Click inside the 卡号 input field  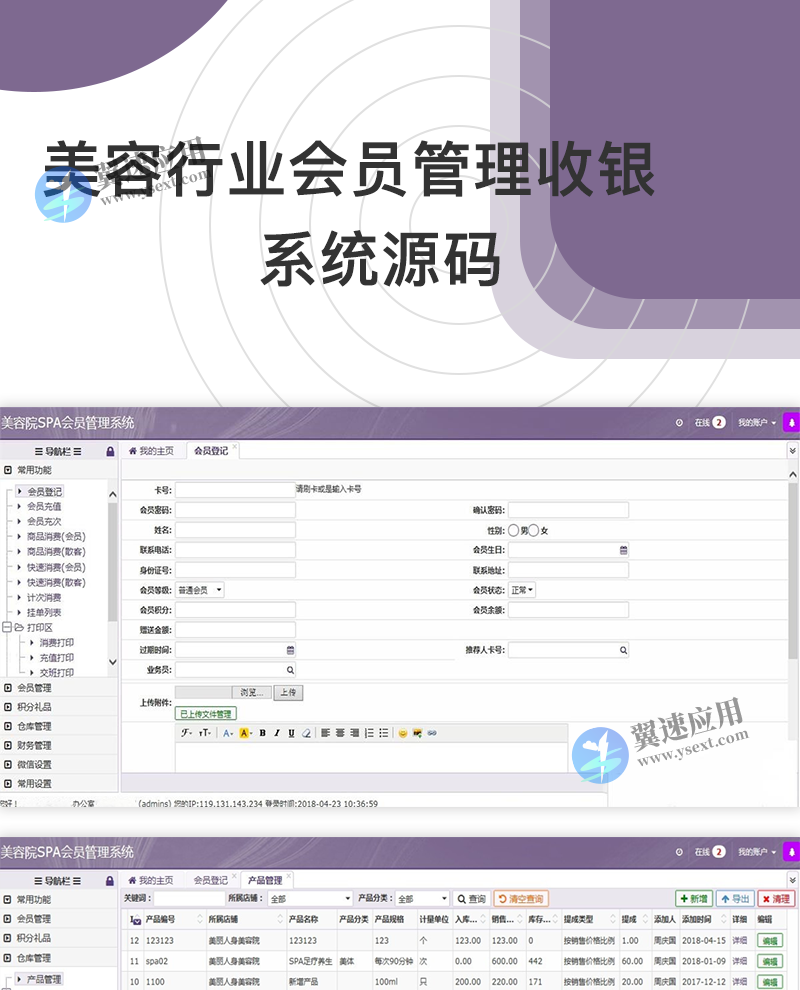coord(235,490)
